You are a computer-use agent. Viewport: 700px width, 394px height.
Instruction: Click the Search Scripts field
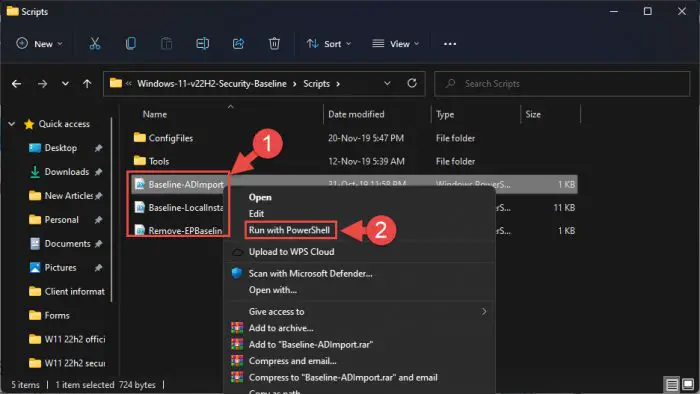(562, 83)
